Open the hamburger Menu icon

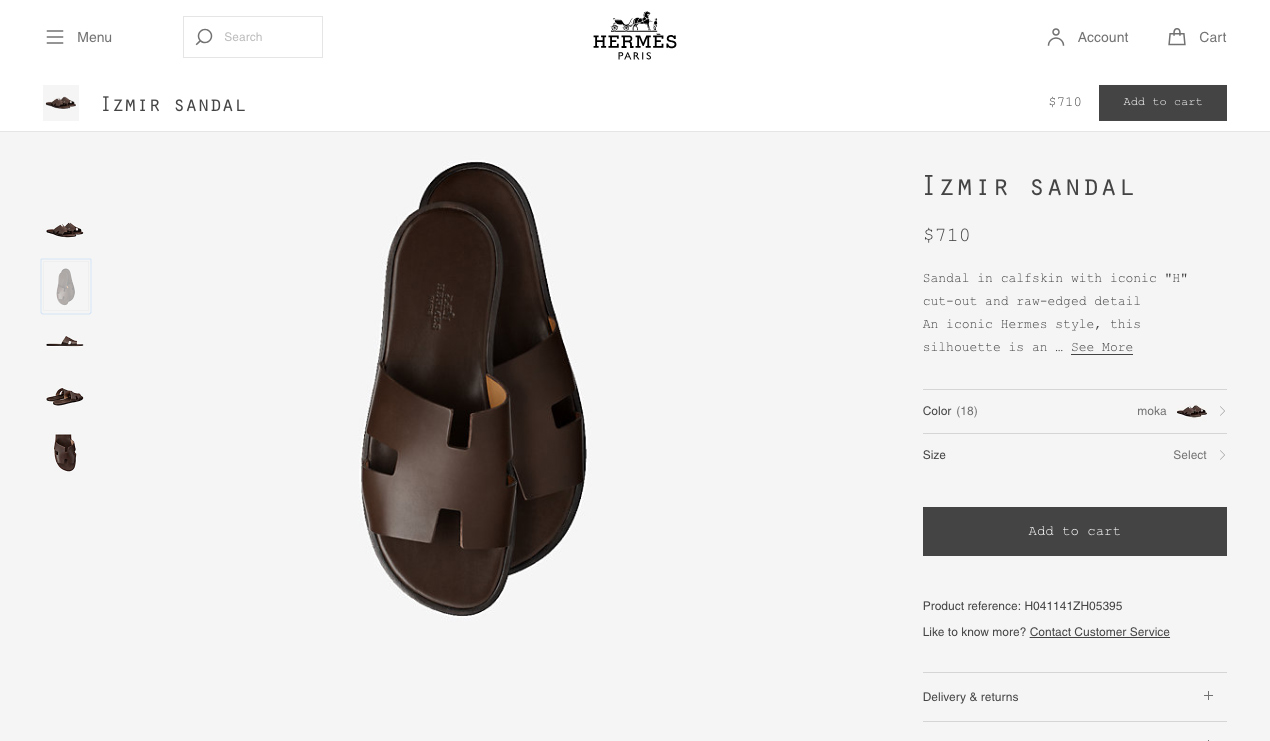[54, 37]
